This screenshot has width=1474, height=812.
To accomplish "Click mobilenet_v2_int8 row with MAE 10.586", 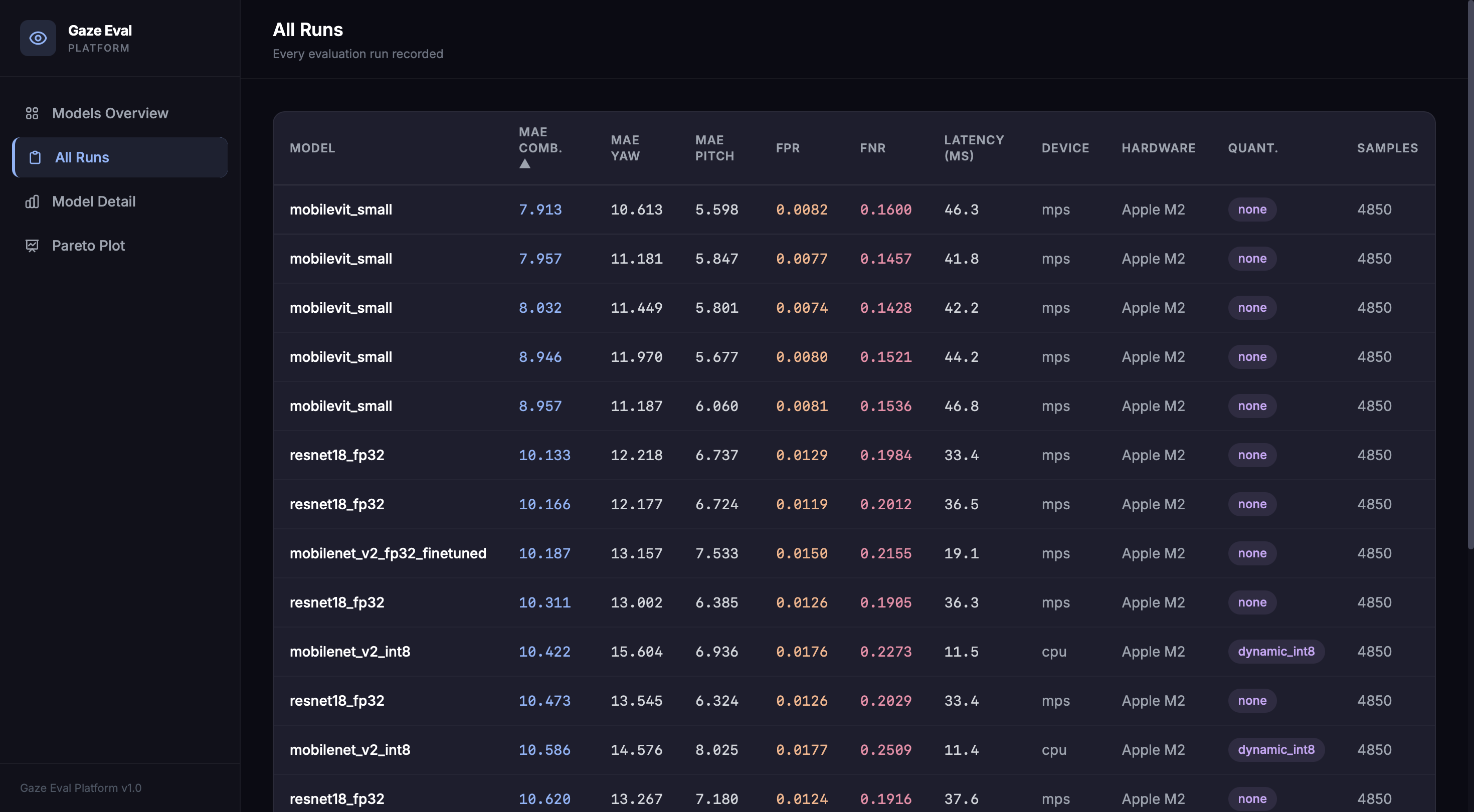I will coord(854,750).
